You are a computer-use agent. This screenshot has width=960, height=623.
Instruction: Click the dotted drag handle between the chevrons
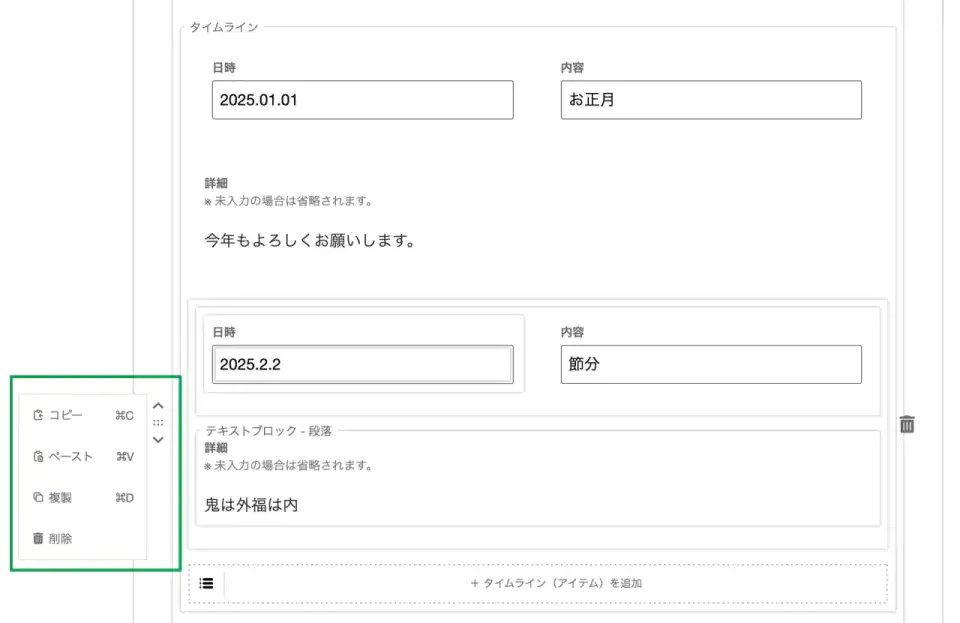point(158,423)
